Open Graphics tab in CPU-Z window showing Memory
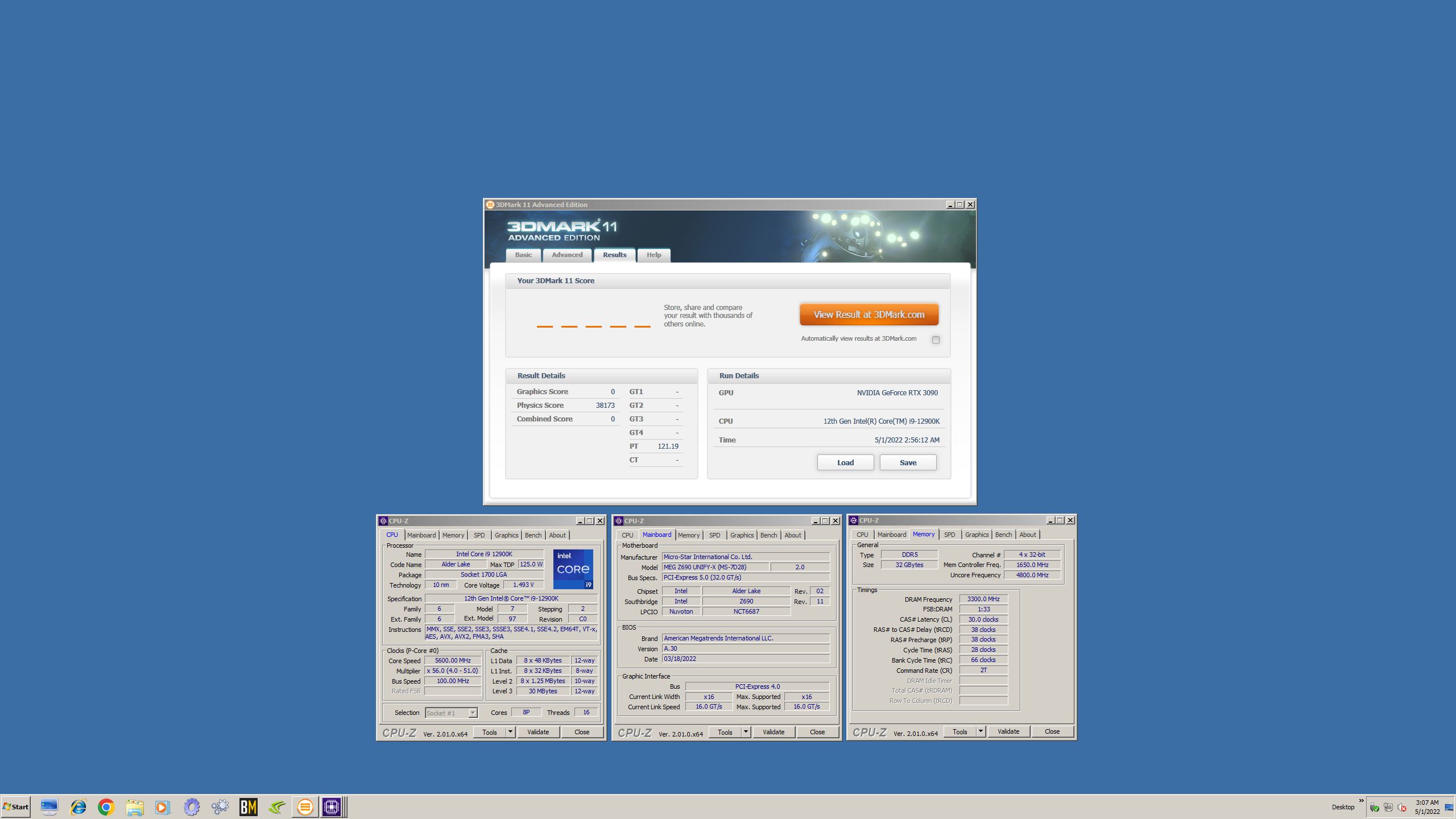 pyautogui.click(x=977, y=535)
